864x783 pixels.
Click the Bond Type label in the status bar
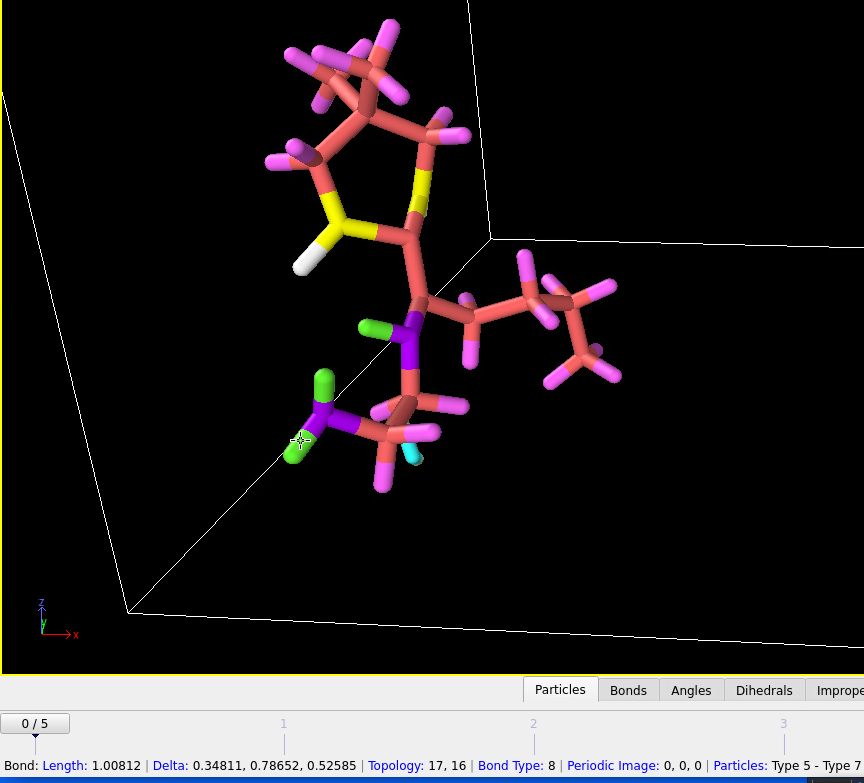512,766
